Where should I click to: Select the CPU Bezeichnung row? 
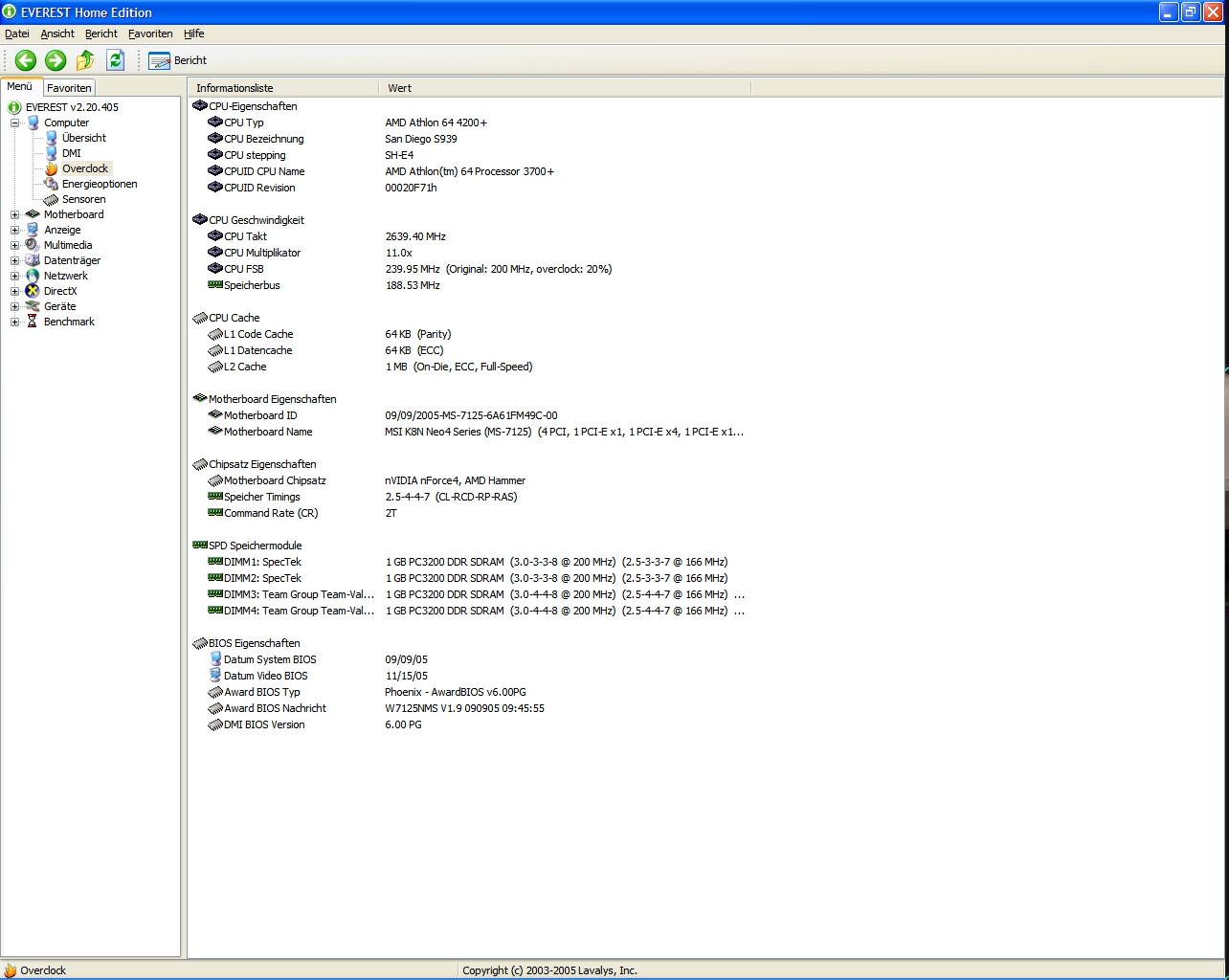469,139
